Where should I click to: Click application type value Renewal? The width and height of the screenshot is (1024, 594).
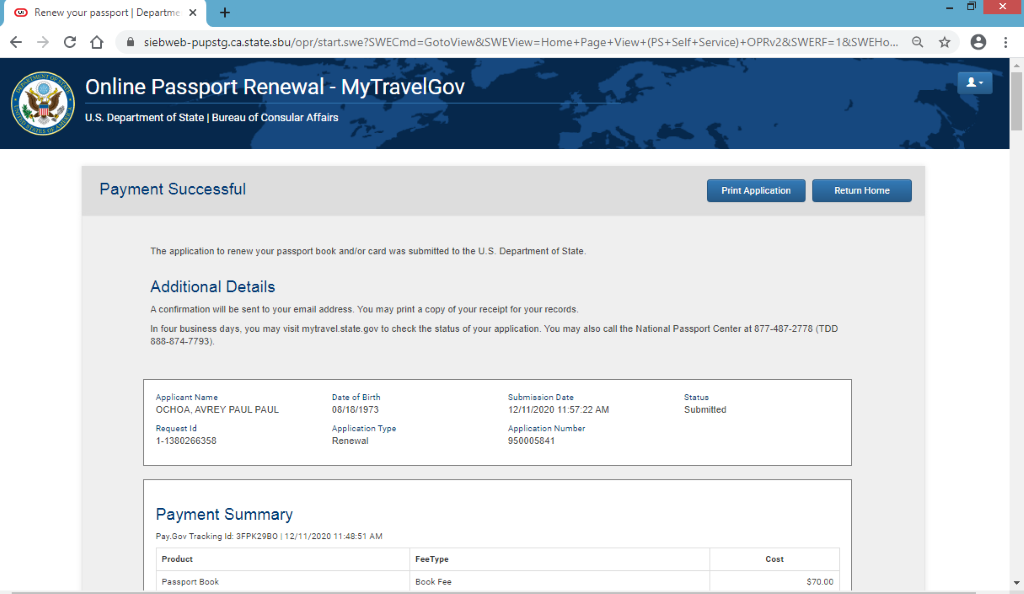[x=350, y=441]
